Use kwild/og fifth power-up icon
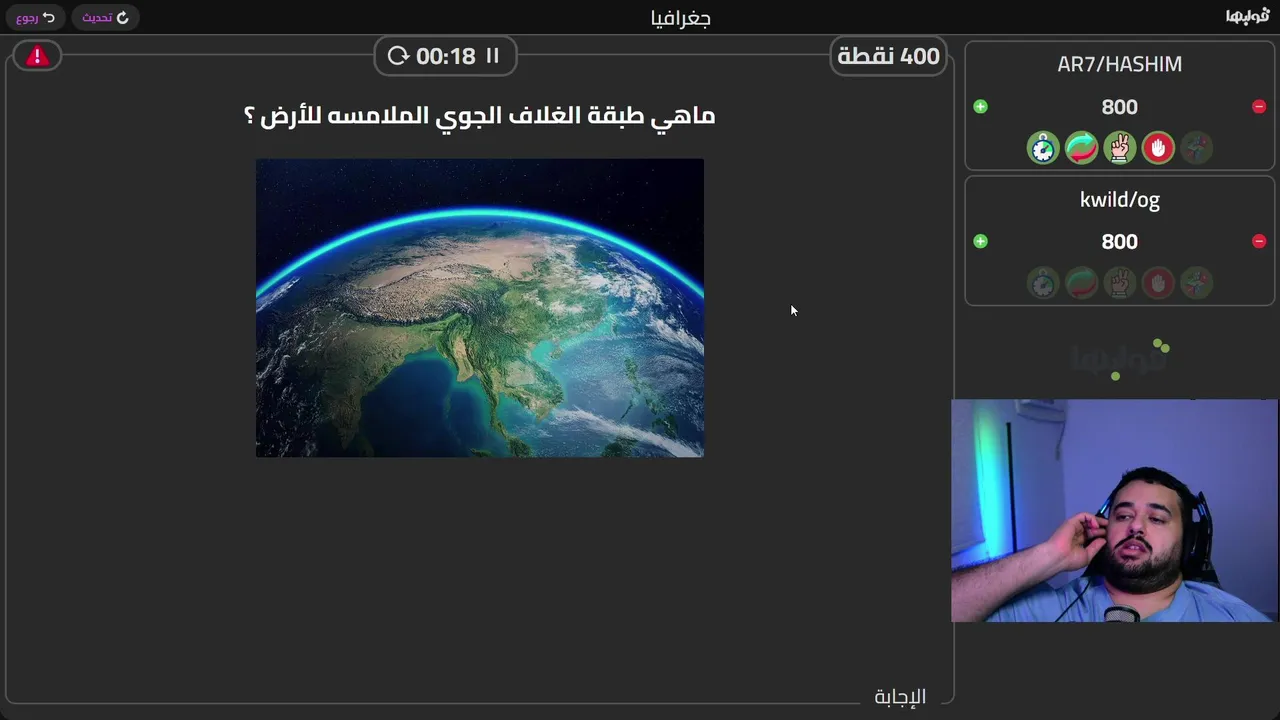Screen dimensions: 1280x720 tap(1196, 283)
